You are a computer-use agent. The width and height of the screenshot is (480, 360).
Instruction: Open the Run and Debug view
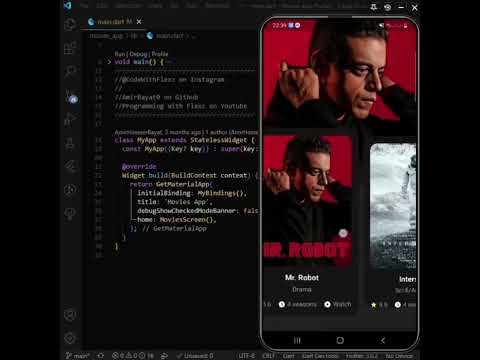[x=70, y=119]
